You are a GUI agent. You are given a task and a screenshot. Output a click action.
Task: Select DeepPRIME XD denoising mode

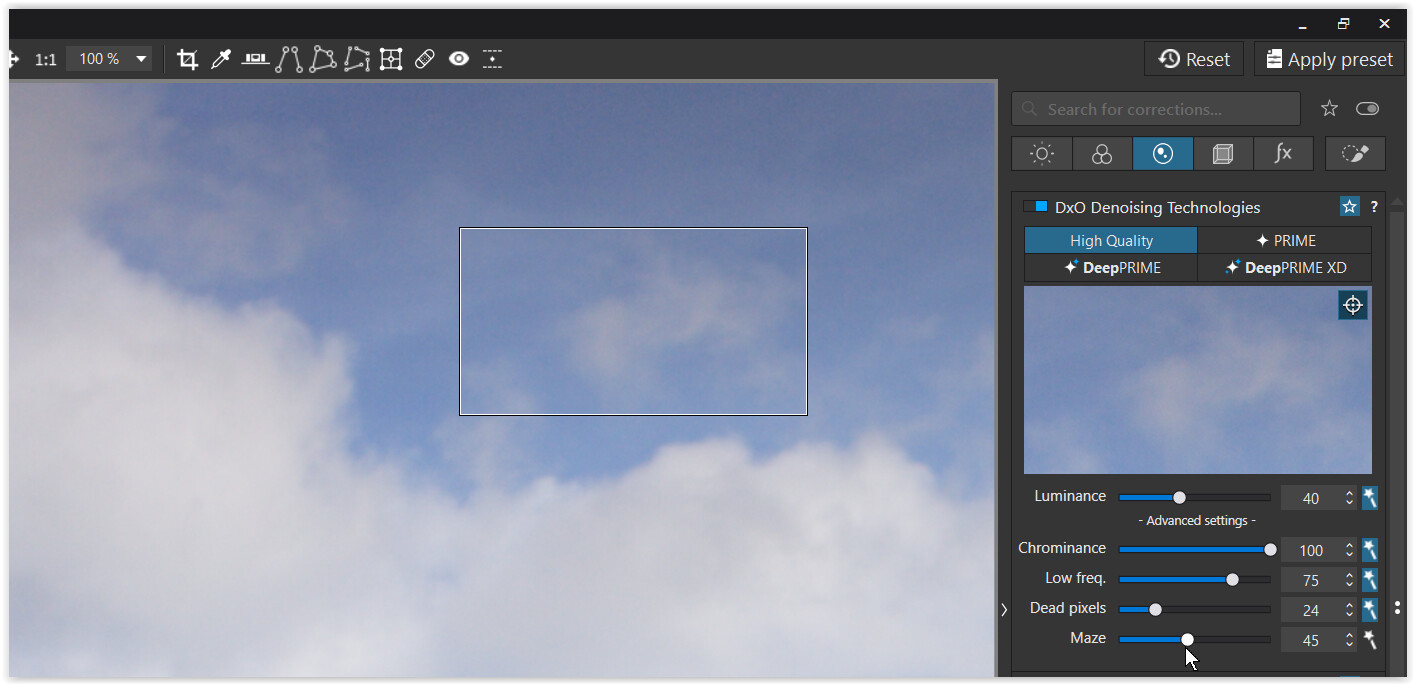[x=1284, y=268]
